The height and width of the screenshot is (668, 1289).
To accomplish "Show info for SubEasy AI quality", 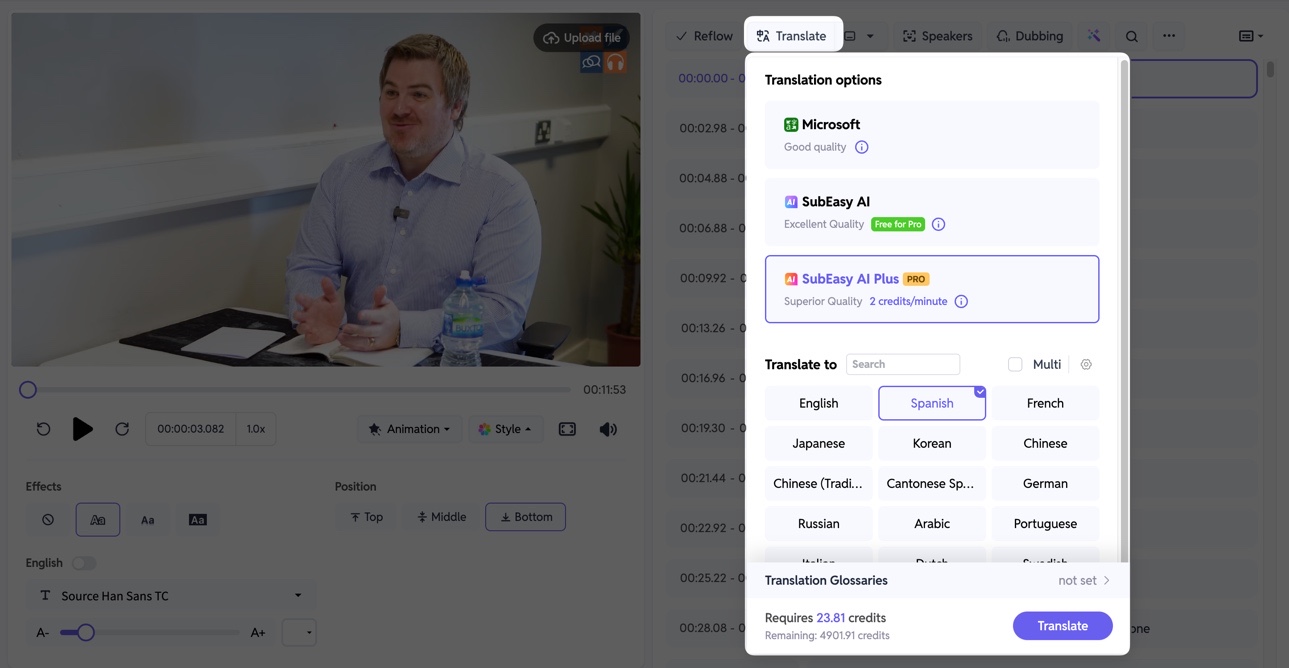I will pyautogui.click(x=938, y=224).
